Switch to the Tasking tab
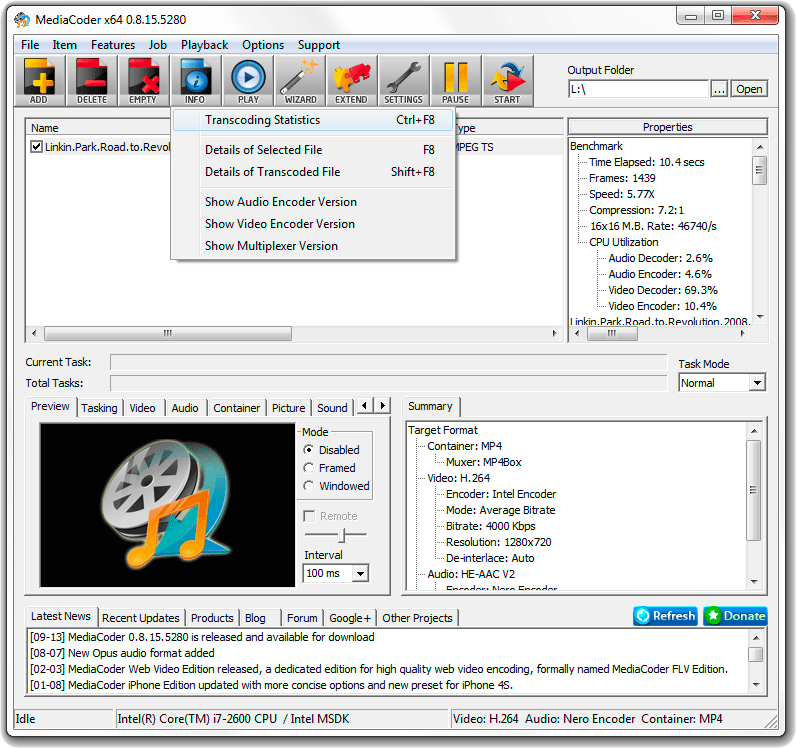This screenshot has width=796, height=748. pyautogui.click(x=99, y=408)
